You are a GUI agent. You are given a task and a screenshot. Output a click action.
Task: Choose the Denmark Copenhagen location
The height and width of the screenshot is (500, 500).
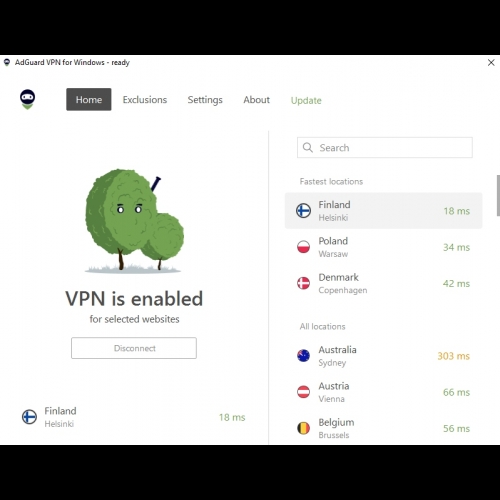[383, 283]
